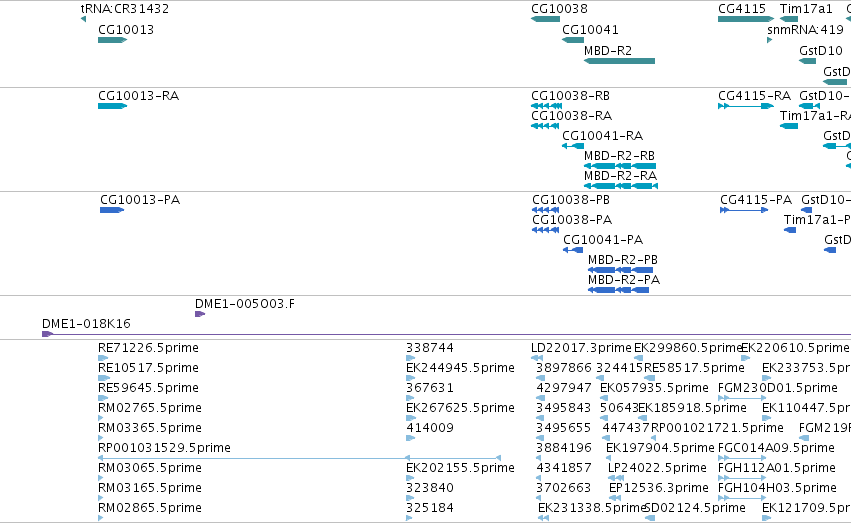This screenshot has height=523, width=851.
Task: Click the 323840 EST label
Action: [x=430, y=488]
